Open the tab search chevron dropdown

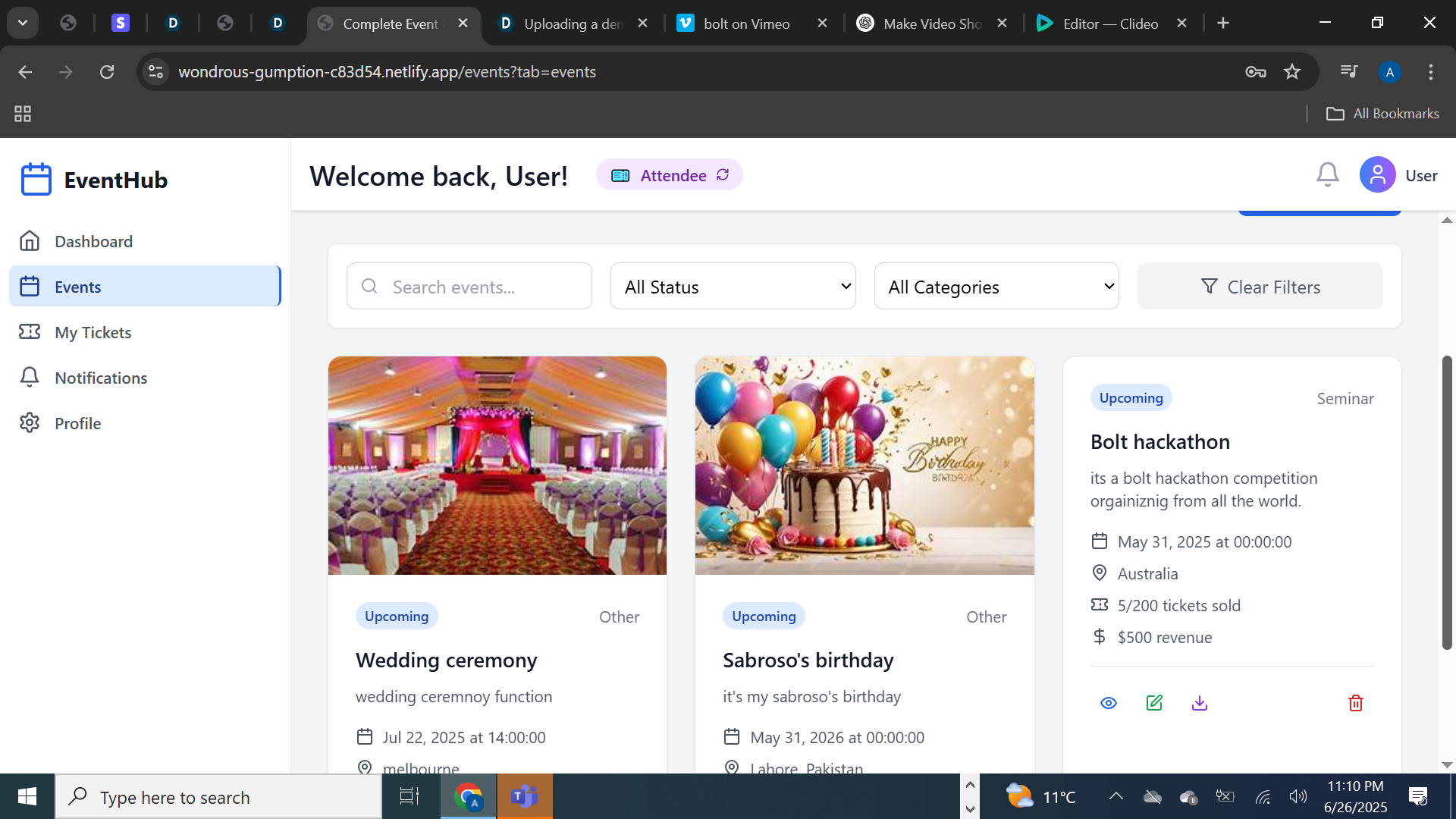(x=23, y=23)
